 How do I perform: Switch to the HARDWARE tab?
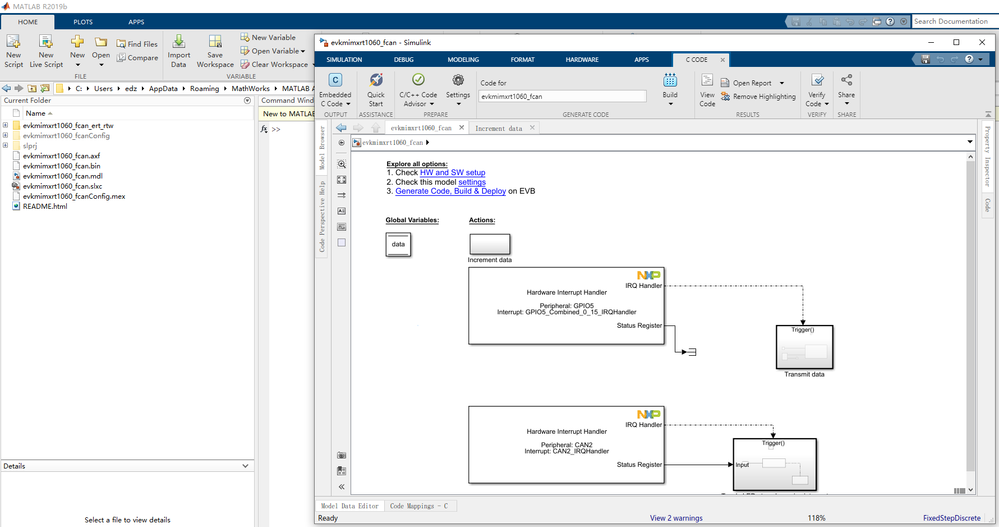[x=582, y=60]
